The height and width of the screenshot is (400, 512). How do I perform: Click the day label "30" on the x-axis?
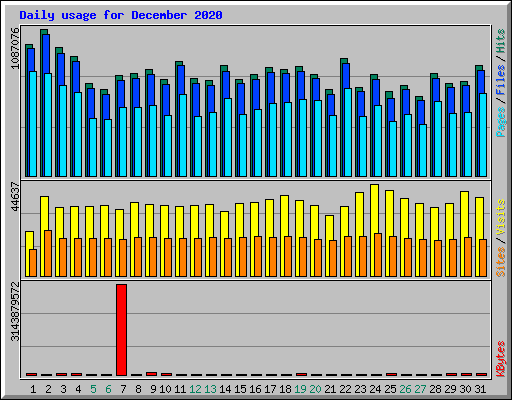(x=465, y=389)
